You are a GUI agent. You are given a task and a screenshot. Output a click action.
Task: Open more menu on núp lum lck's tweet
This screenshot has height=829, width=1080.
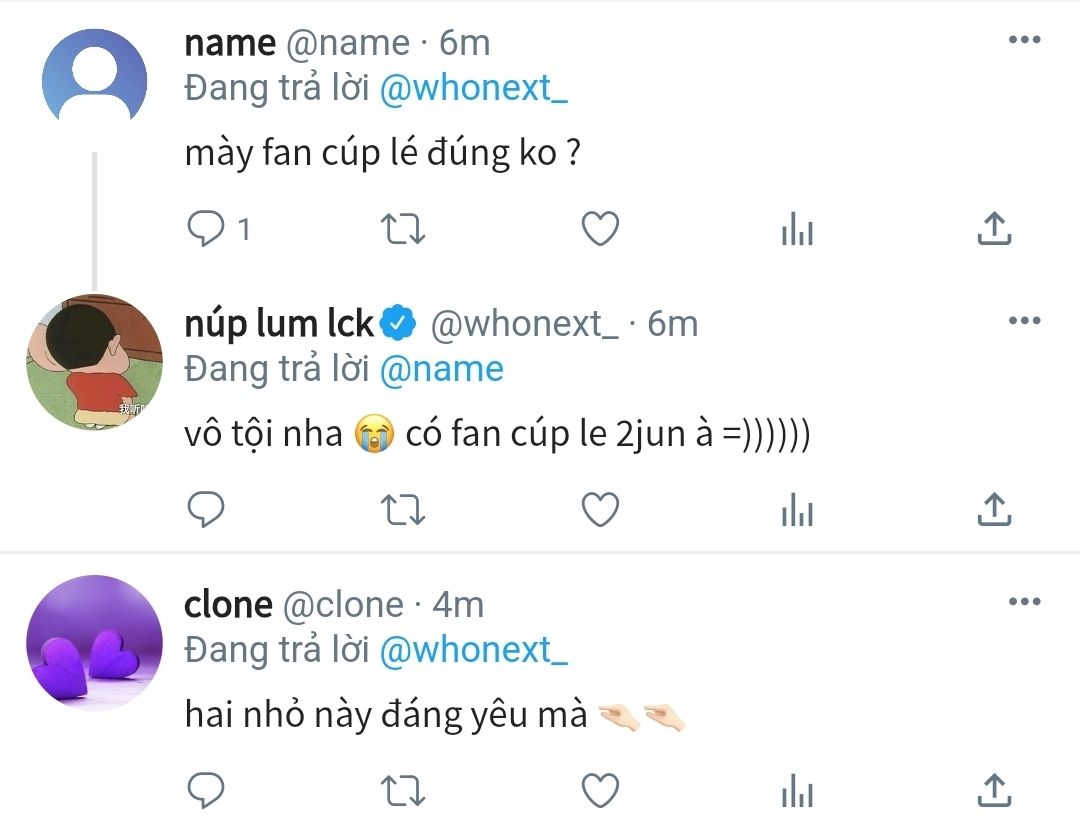[x=1024, y=320]
